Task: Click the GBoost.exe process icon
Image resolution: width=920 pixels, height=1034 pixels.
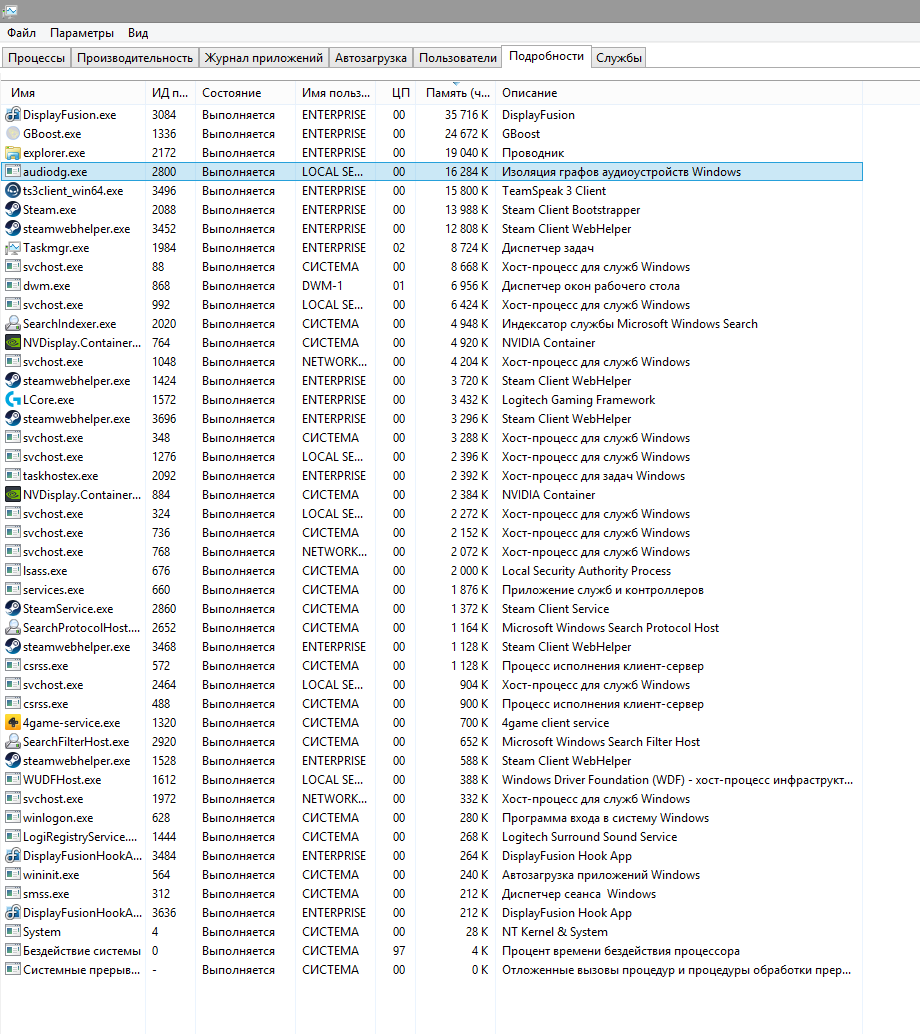Action: (x=13, y=134)
